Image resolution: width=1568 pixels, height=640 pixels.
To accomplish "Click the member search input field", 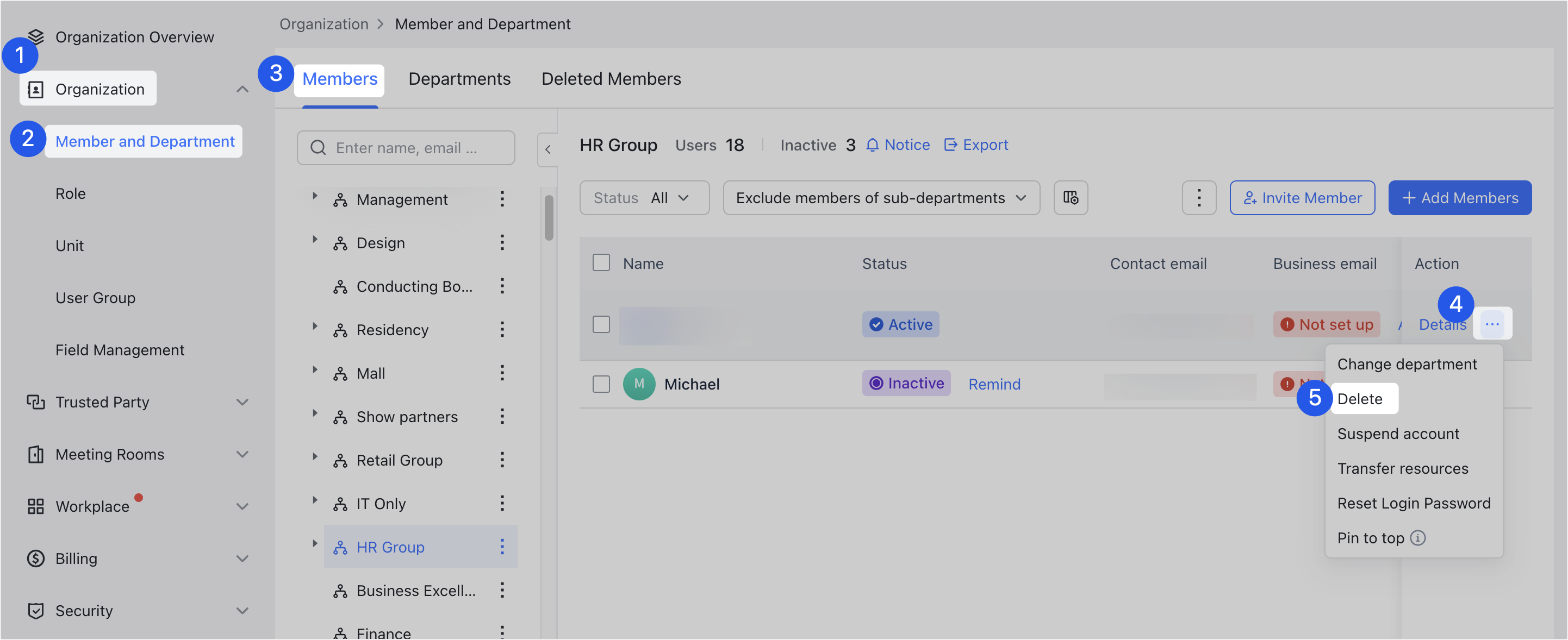I will [x=406, y=147].
